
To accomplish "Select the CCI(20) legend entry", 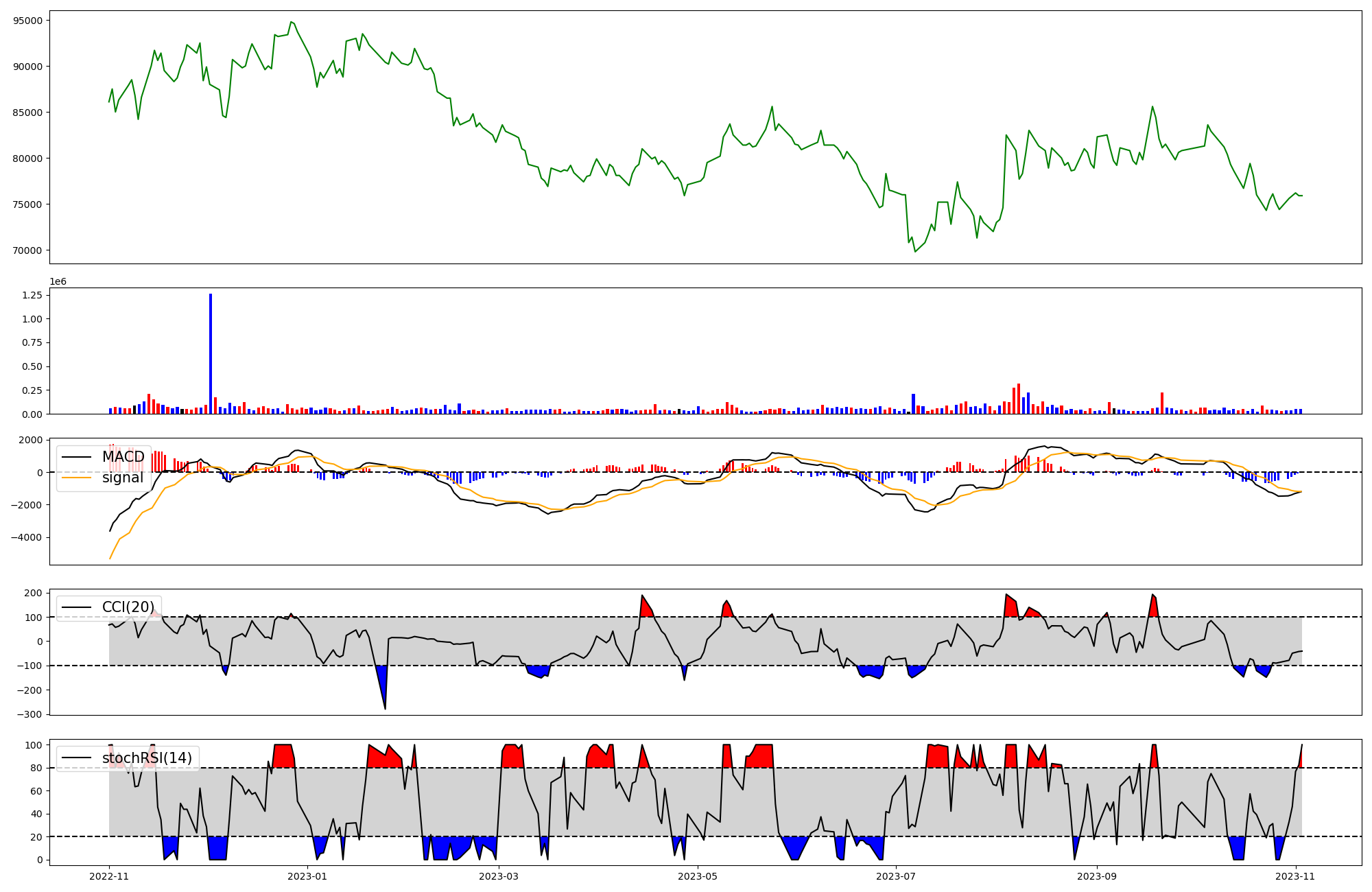I will pos(128,607).
